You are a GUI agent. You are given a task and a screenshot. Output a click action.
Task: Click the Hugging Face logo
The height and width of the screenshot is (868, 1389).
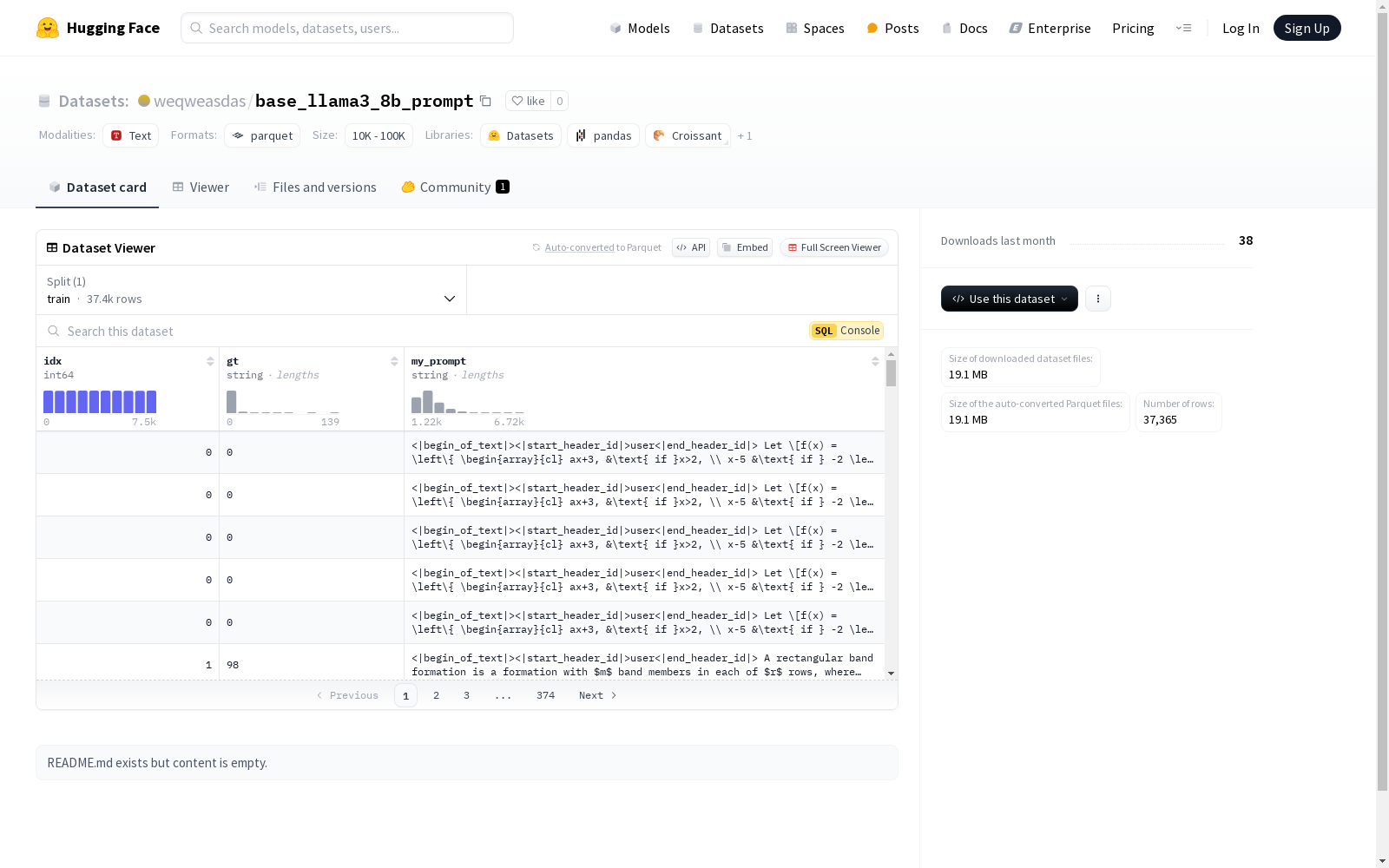[98, 28]
